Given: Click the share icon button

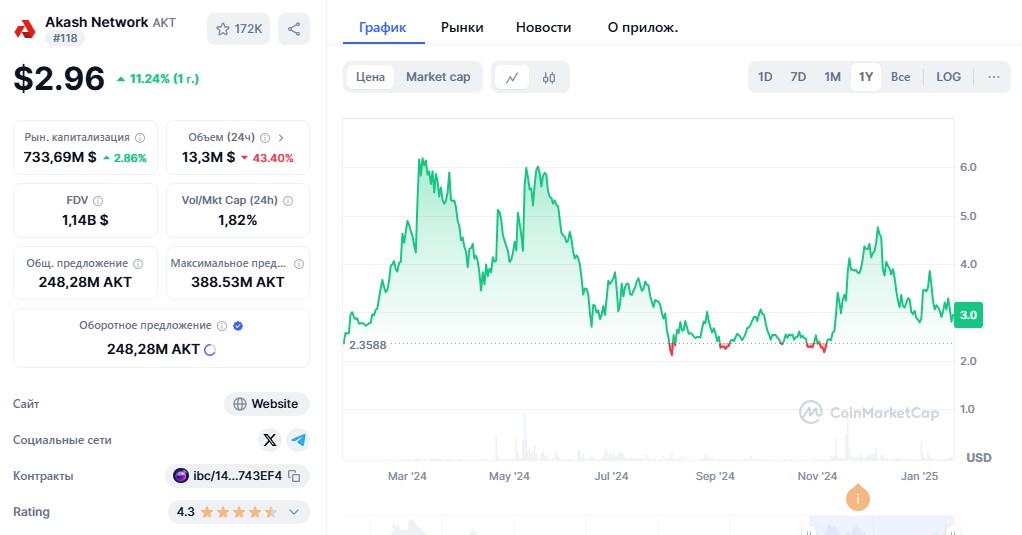Looking at the screenshot, I should coord(294,29).
